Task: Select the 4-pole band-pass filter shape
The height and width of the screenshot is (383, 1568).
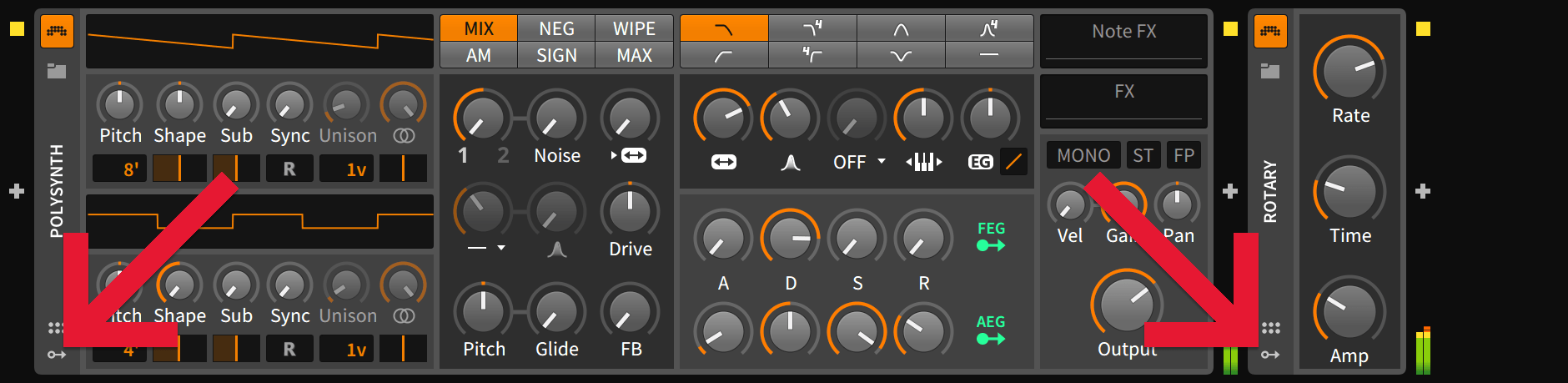Action: (x=989, y=28)
